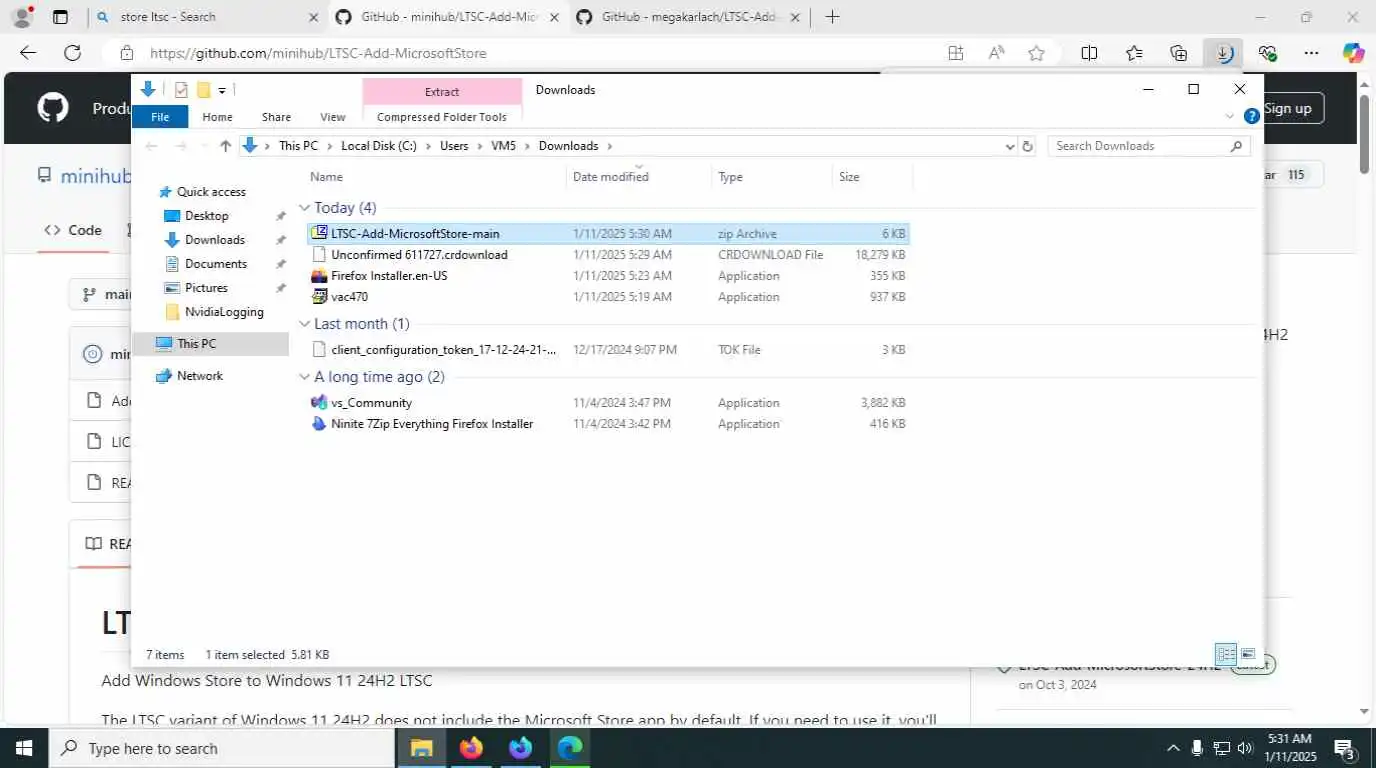Open the Edge profile avatar icon
The height and width of the screenshot is (768, 1376).
22,17
